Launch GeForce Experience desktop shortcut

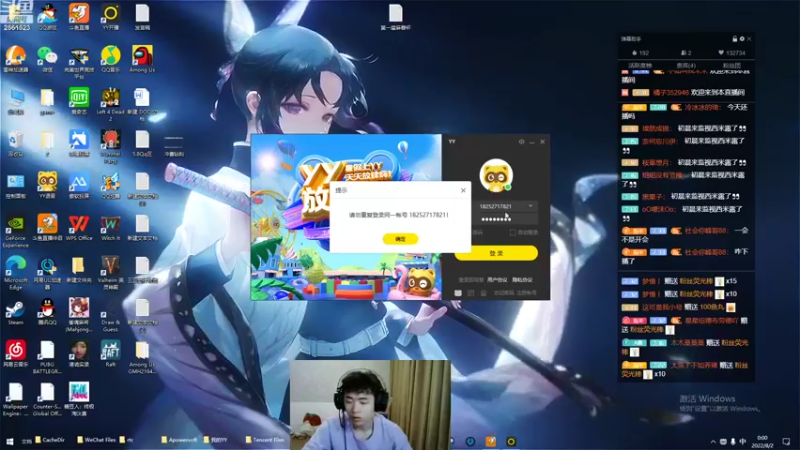click(x=15, y=231)
